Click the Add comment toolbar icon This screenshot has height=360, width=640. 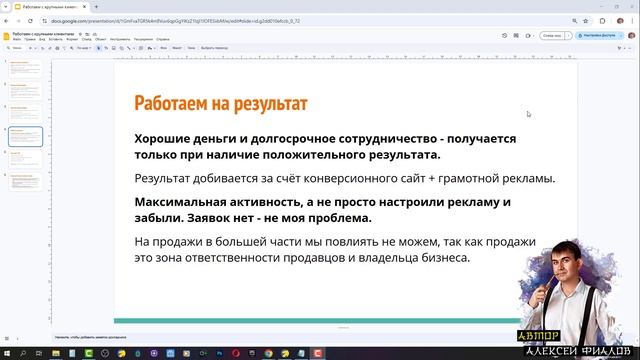pyautogui.click(x=141, y=48)
